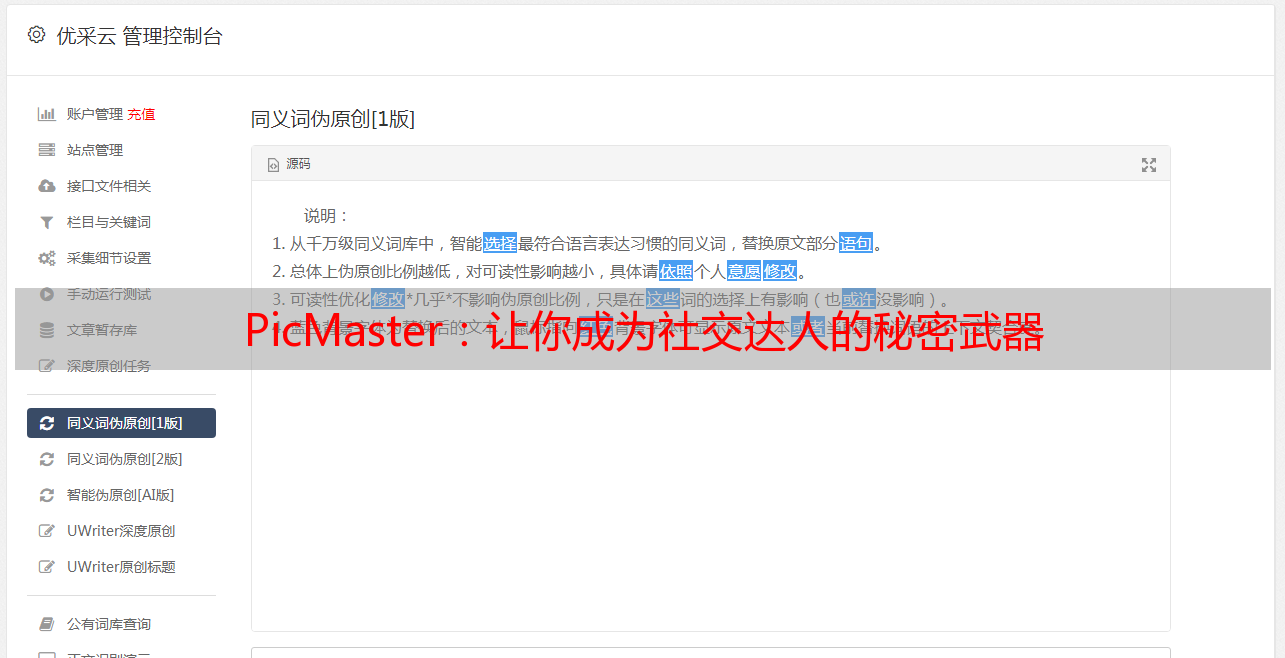
Task: Click the 优采云 管理控制台 header title
Action: click(x=139, y=36)
